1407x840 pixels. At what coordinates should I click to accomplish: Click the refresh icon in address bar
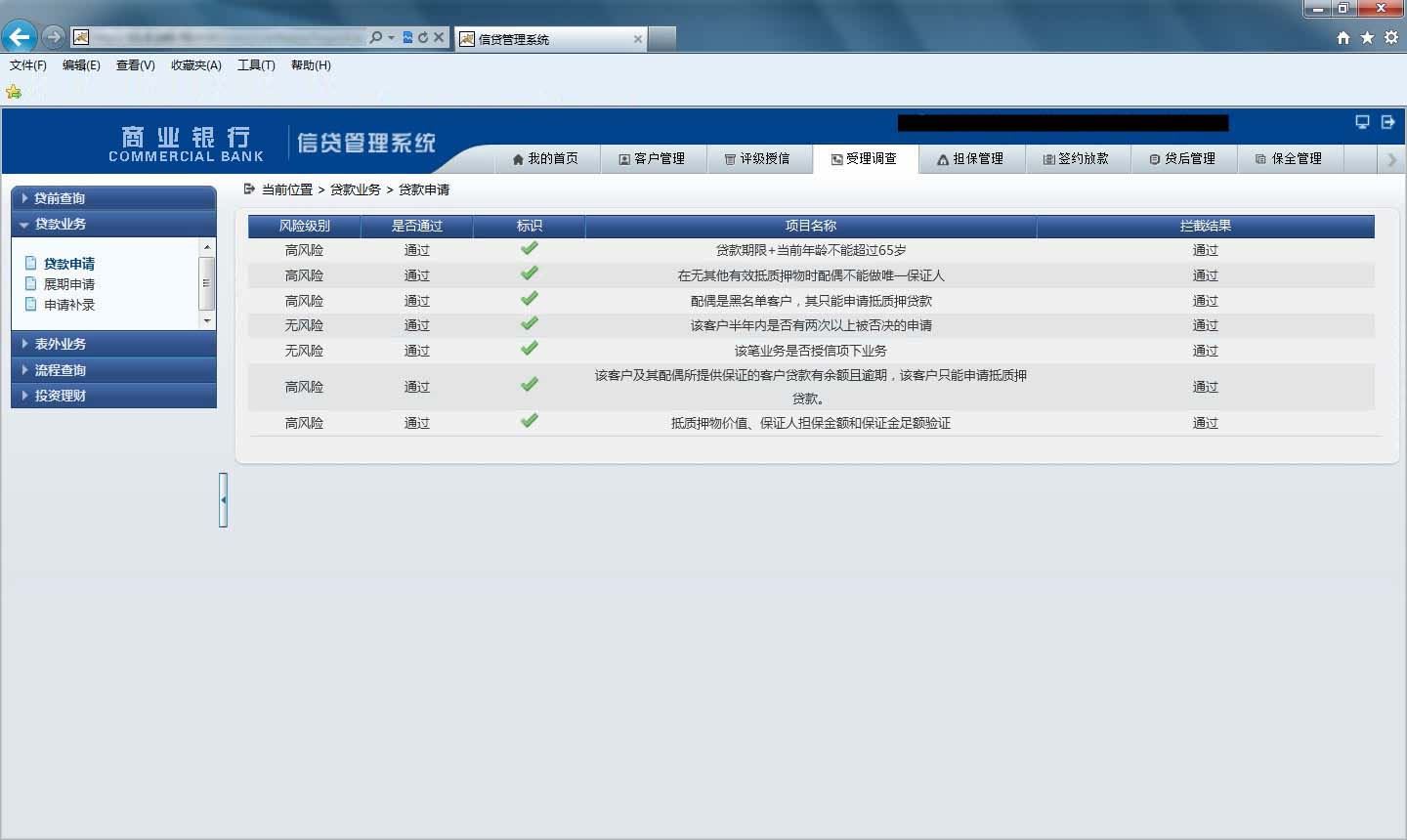coord(423,38)
